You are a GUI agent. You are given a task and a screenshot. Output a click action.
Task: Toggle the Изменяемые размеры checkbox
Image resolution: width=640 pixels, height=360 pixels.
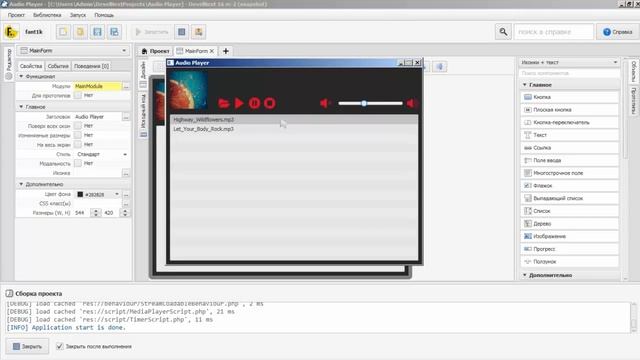[78, 135]
